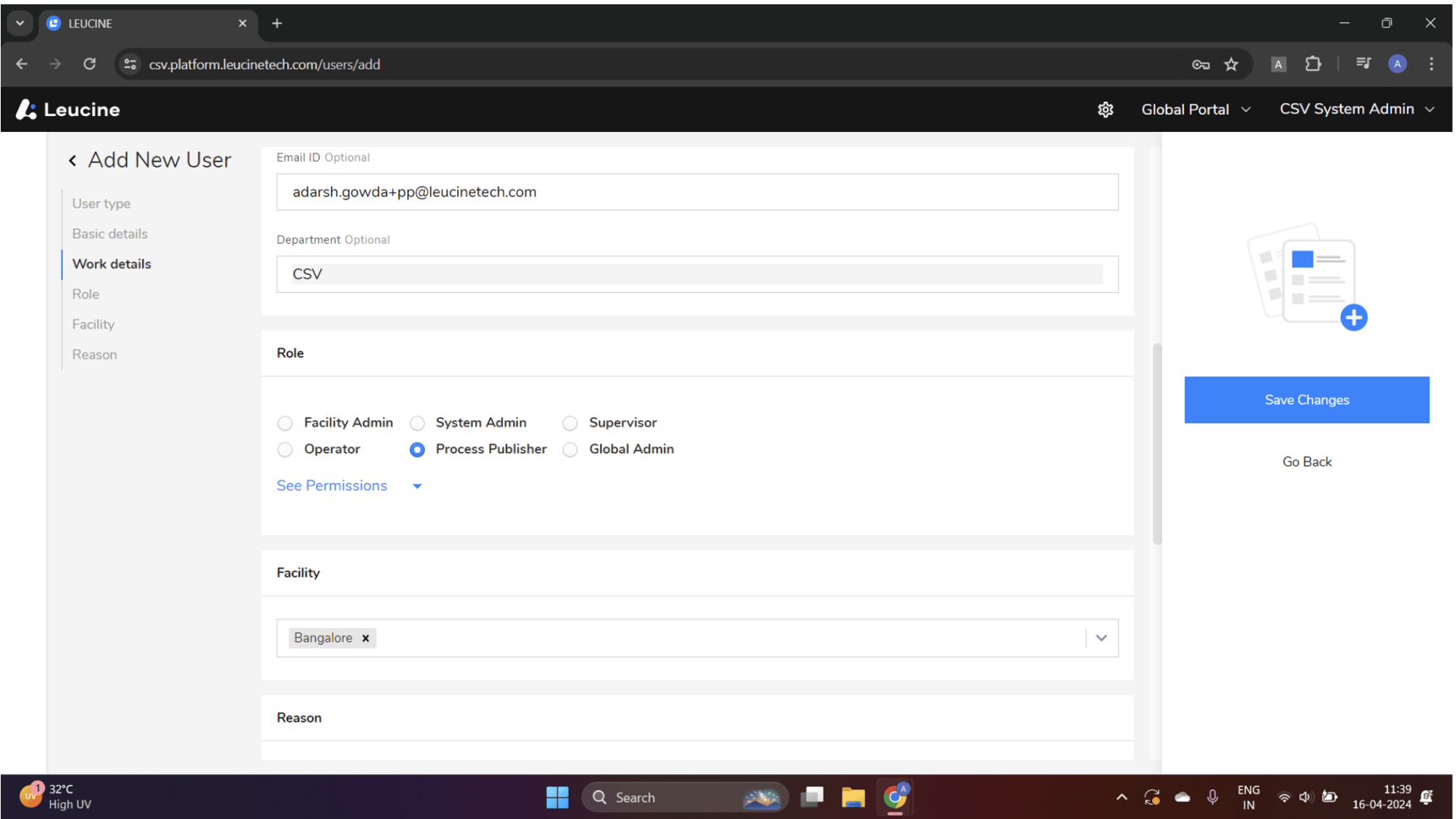The width and height of the screenshot is (1456, 819).
Task: Click the Leucine logo
Action: coord(68,109)
